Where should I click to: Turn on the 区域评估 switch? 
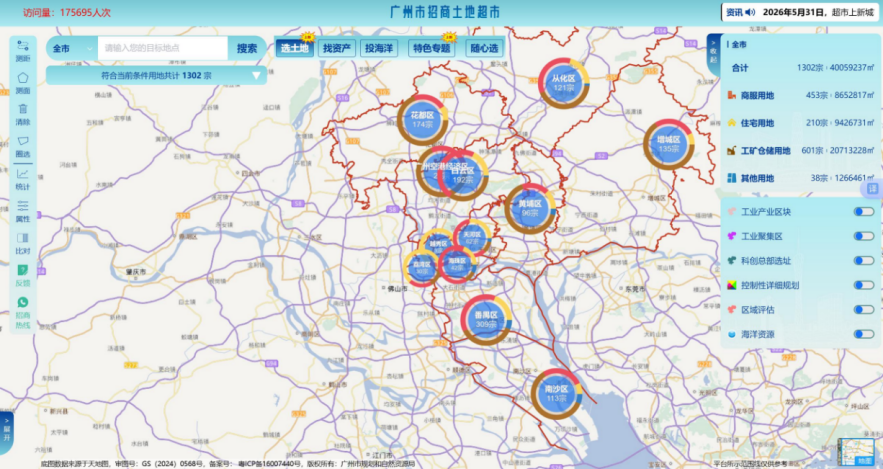click(x=864, y=310)
